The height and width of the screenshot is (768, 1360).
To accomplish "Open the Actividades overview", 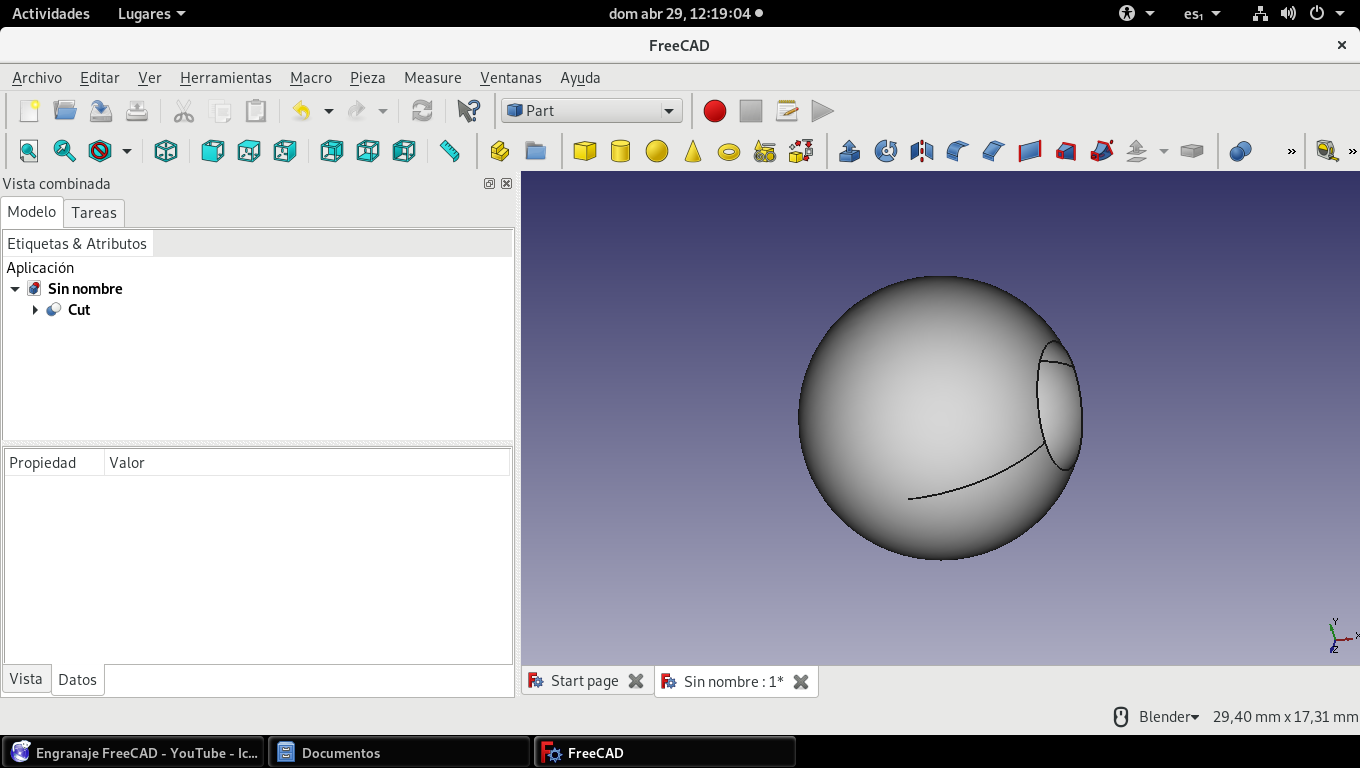I will pos(51,13).
